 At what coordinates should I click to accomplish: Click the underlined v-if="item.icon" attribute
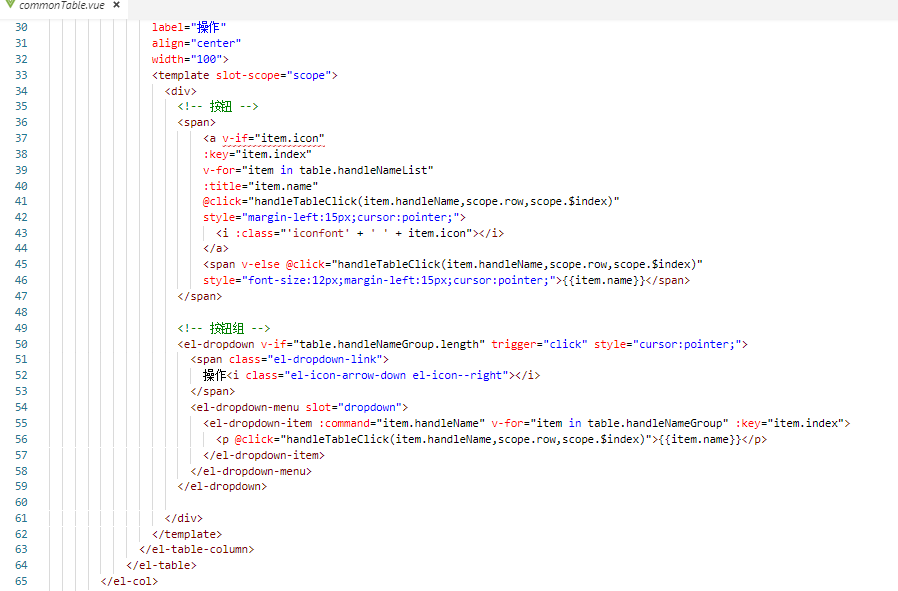point(273,139)
